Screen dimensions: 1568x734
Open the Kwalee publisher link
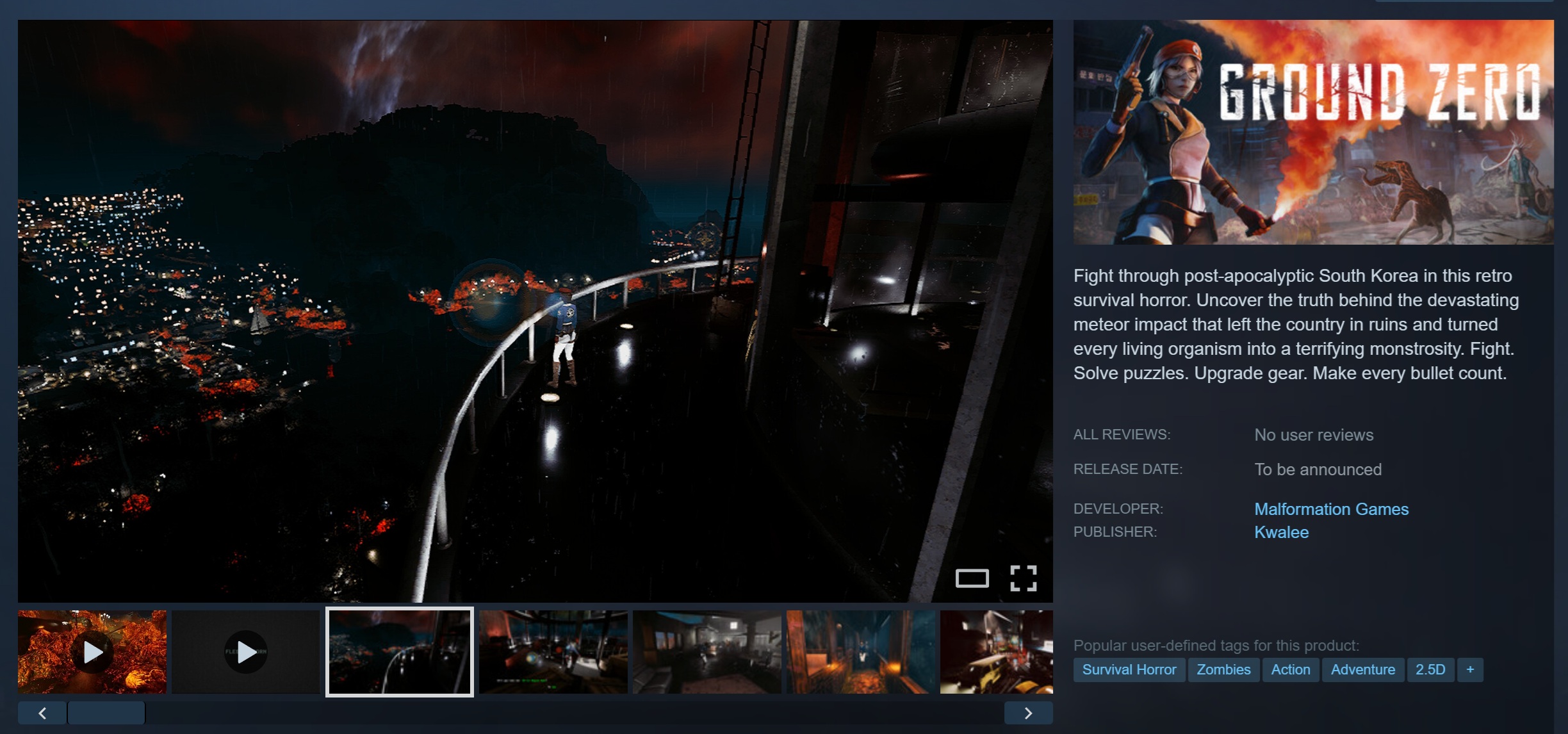[x=1281, y=532]
